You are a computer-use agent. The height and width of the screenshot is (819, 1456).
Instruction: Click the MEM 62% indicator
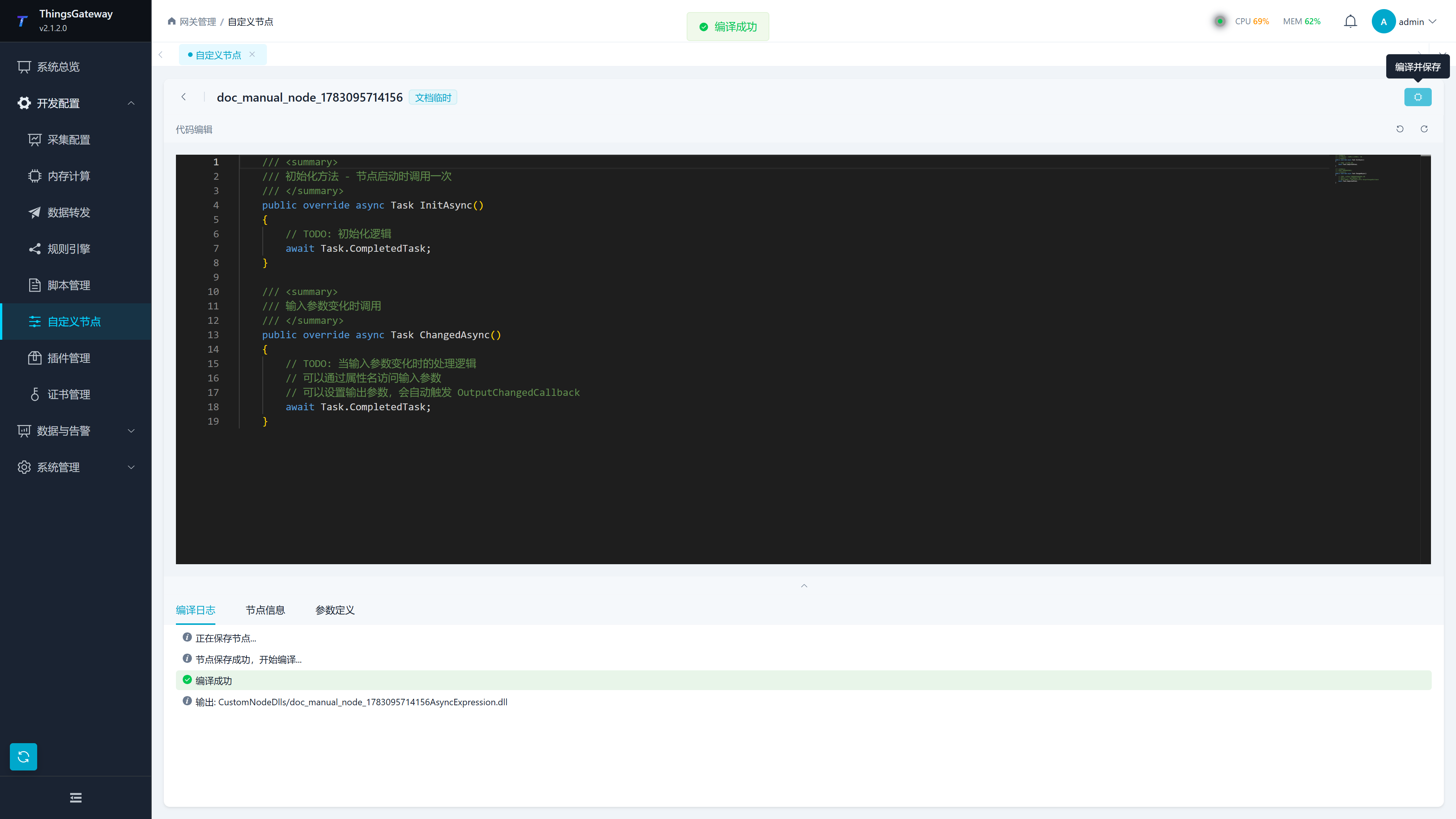tap(1302, 22)
